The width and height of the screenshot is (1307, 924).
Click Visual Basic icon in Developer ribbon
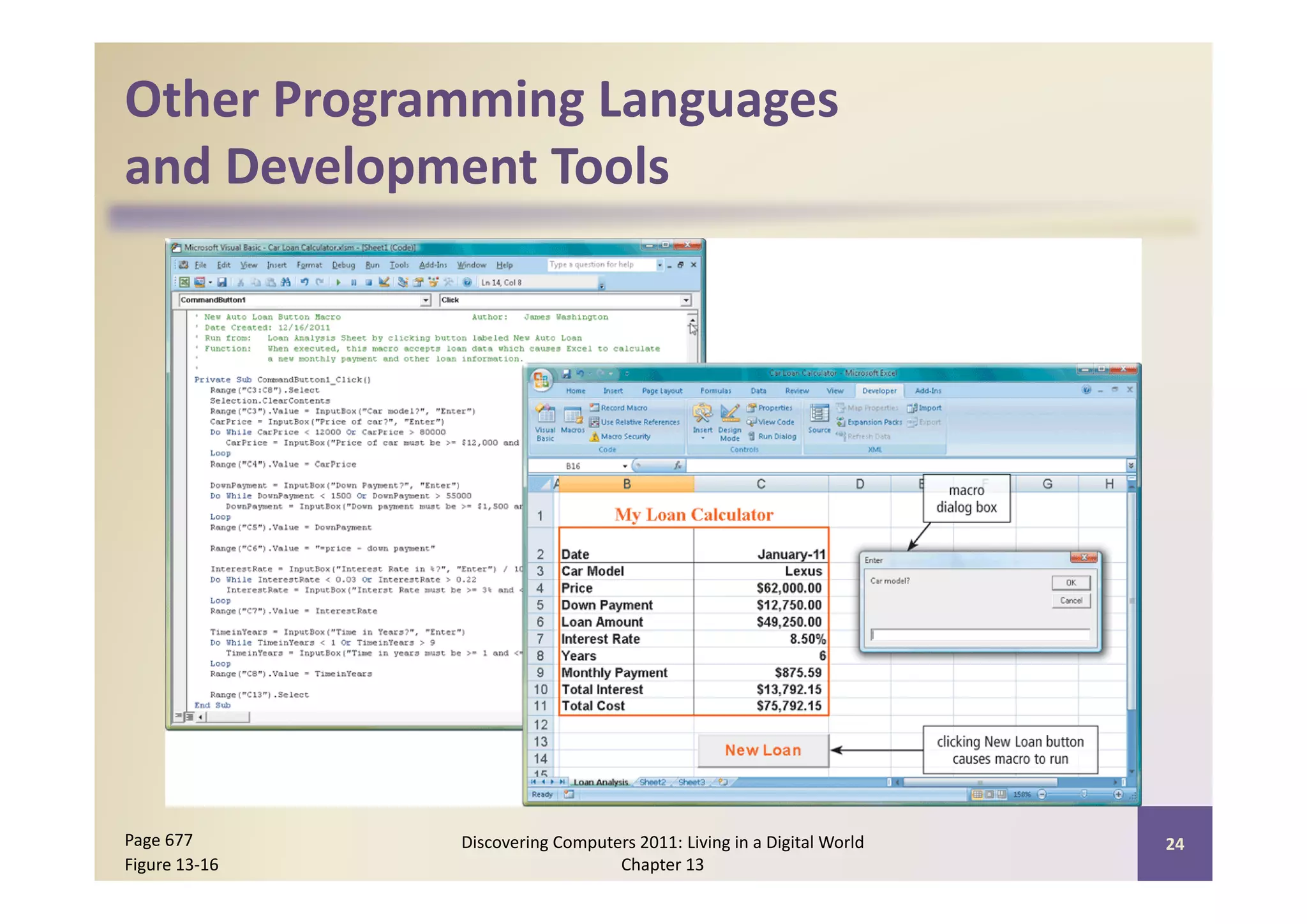pyautogui.click(x=546, y=423)
